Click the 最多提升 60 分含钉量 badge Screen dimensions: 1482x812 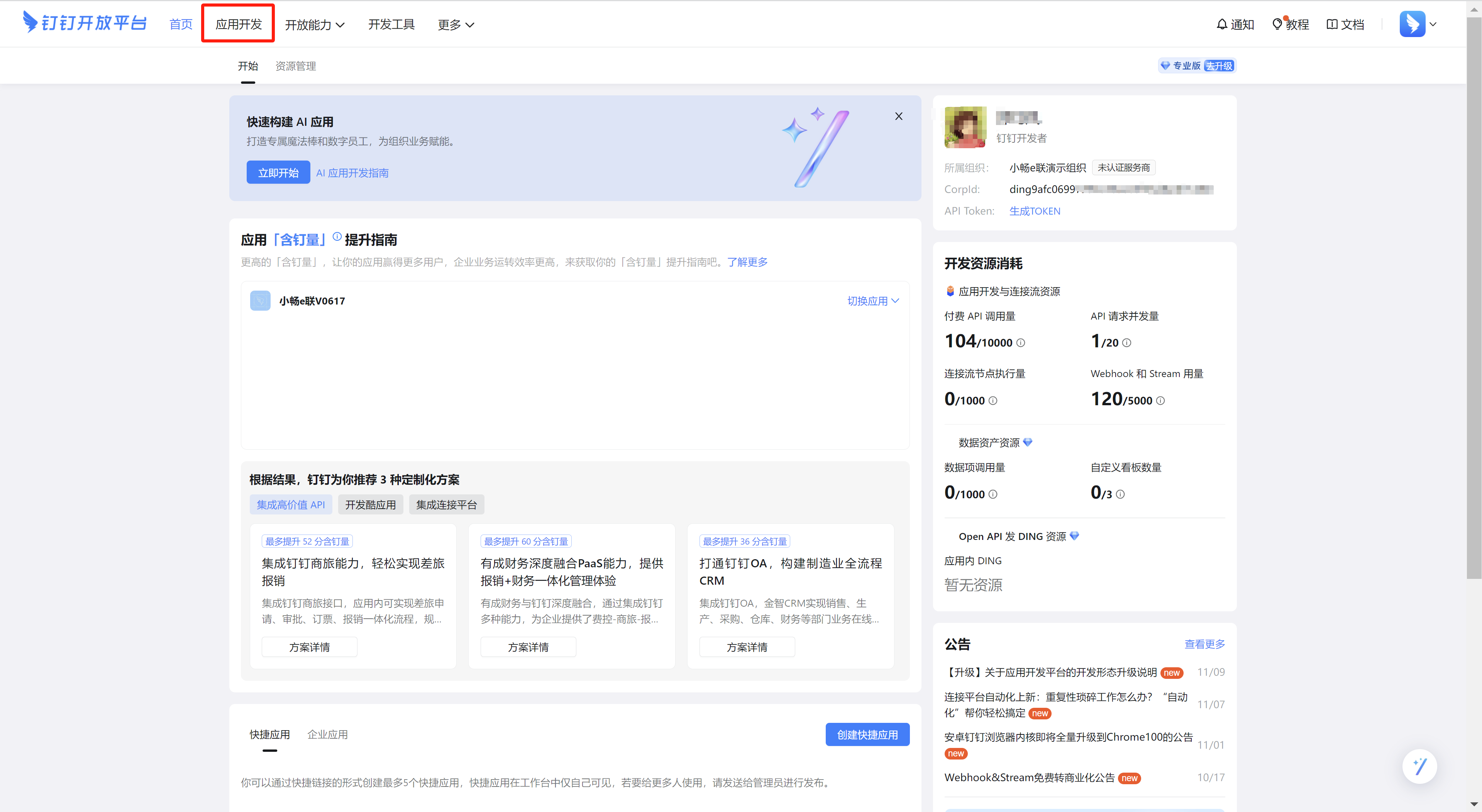click(x=526, y=541)
